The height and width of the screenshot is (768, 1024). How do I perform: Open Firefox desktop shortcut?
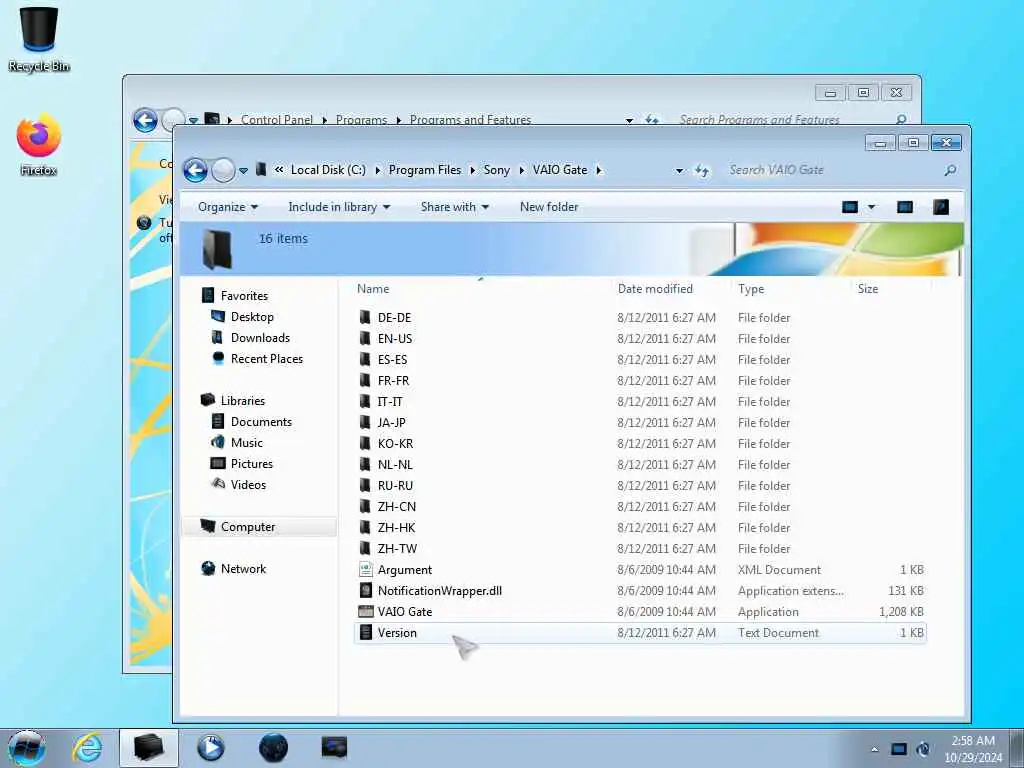(x=39, y=145)
